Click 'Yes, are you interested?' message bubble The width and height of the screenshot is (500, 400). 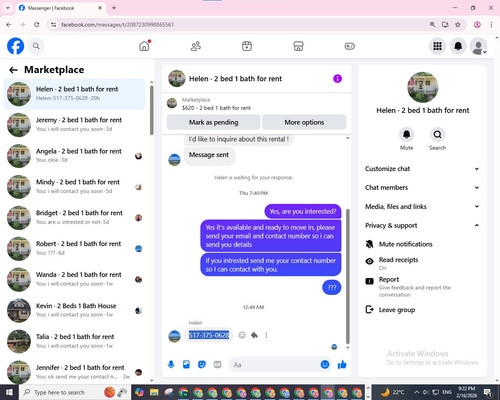click(303, 211)
